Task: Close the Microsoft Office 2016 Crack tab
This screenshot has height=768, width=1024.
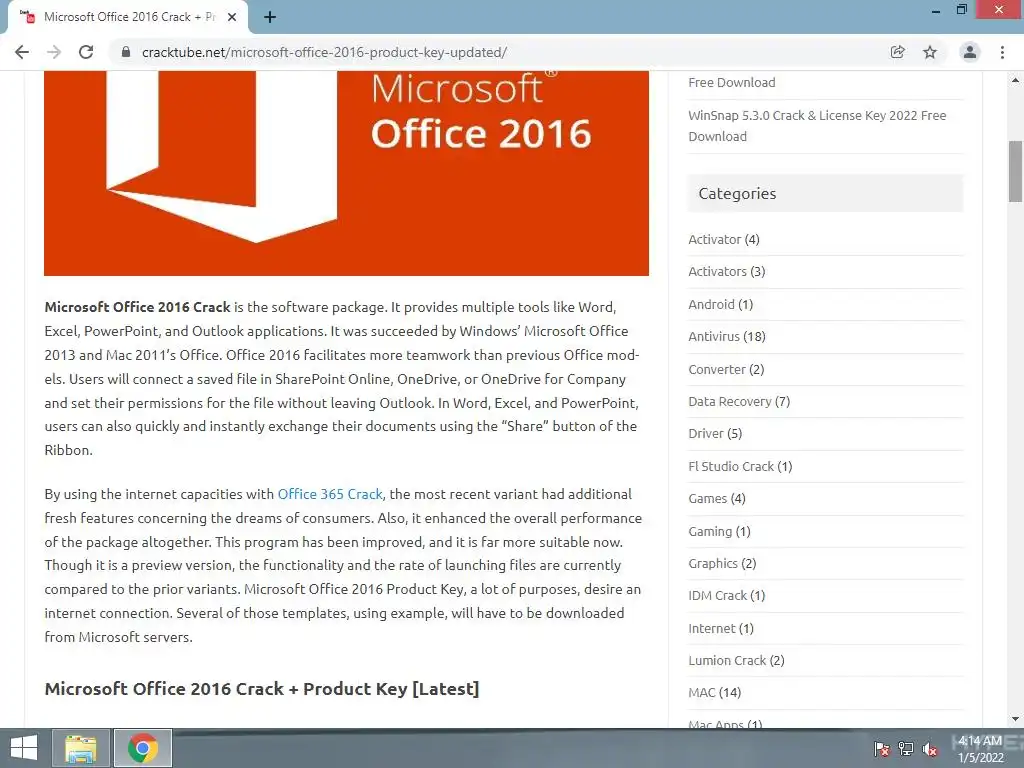Action: pyautogui.click(x=232, y=17)
